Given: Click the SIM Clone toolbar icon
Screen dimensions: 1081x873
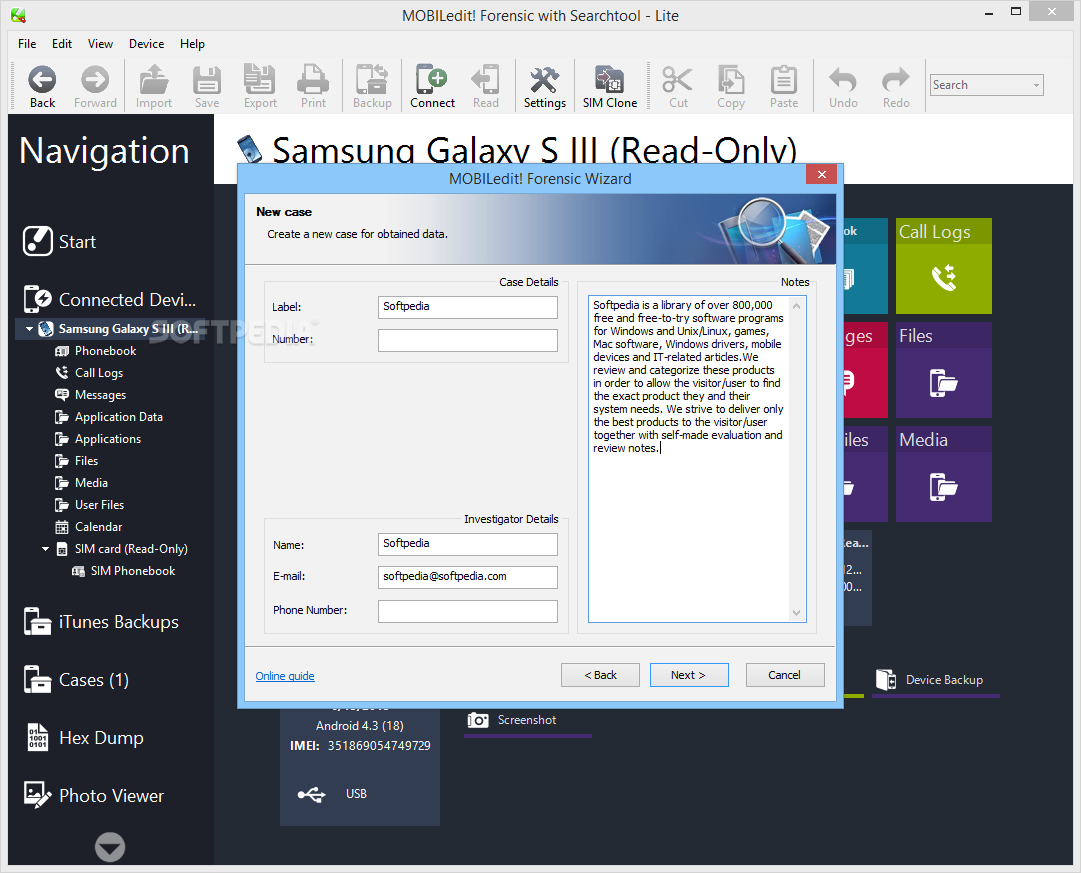Looking at the screenshot, I should 609,86.
